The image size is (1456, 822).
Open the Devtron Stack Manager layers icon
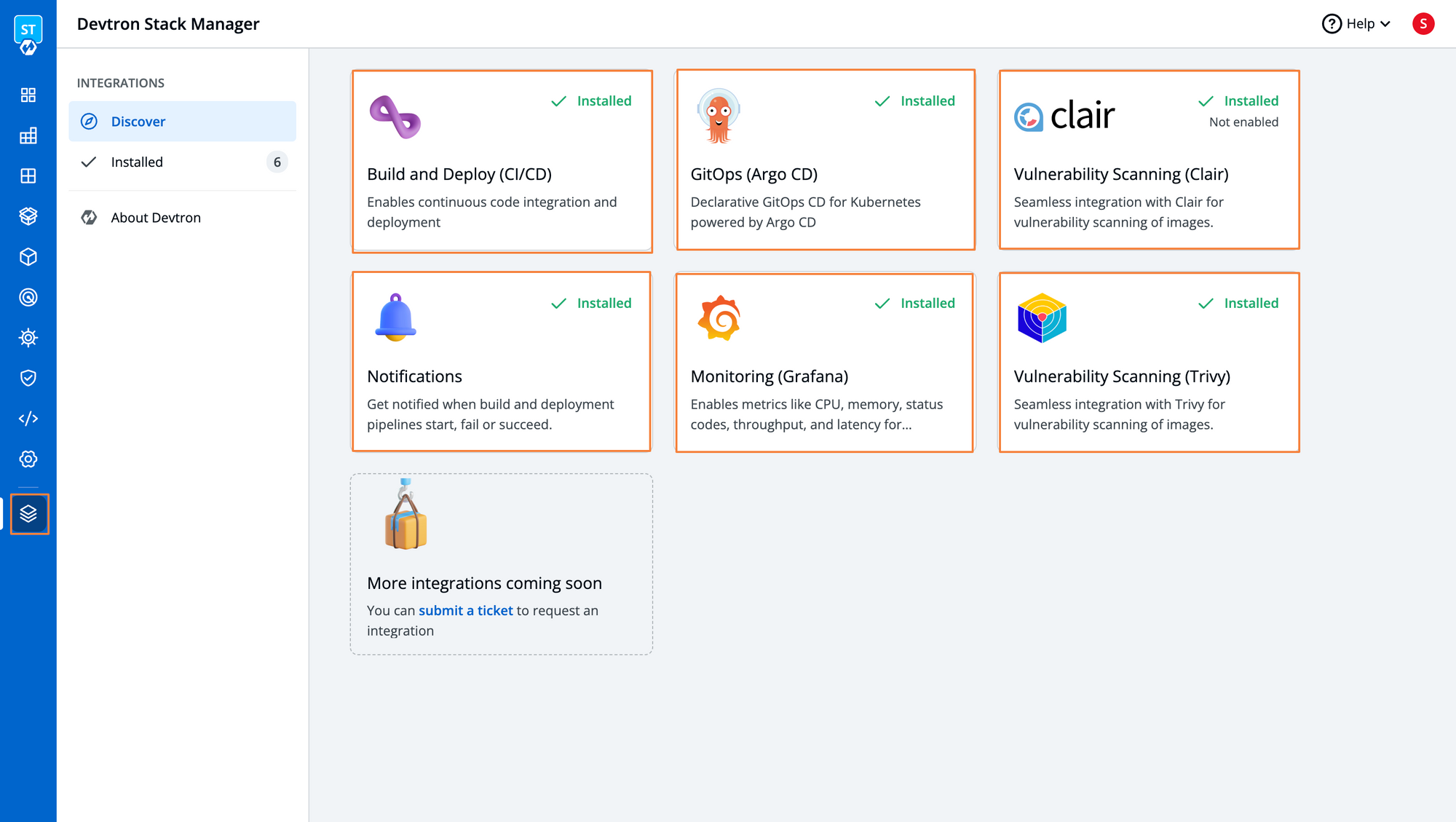coord(29,514)
